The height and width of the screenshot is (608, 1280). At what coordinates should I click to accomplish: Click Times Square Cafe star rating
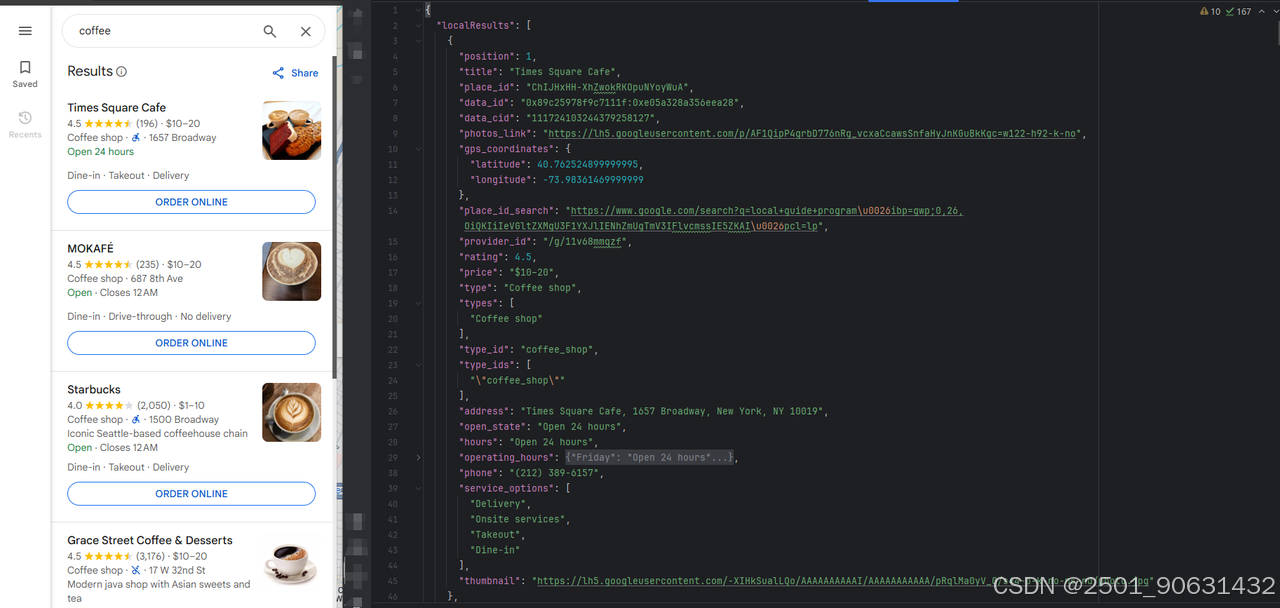point(108,124)
